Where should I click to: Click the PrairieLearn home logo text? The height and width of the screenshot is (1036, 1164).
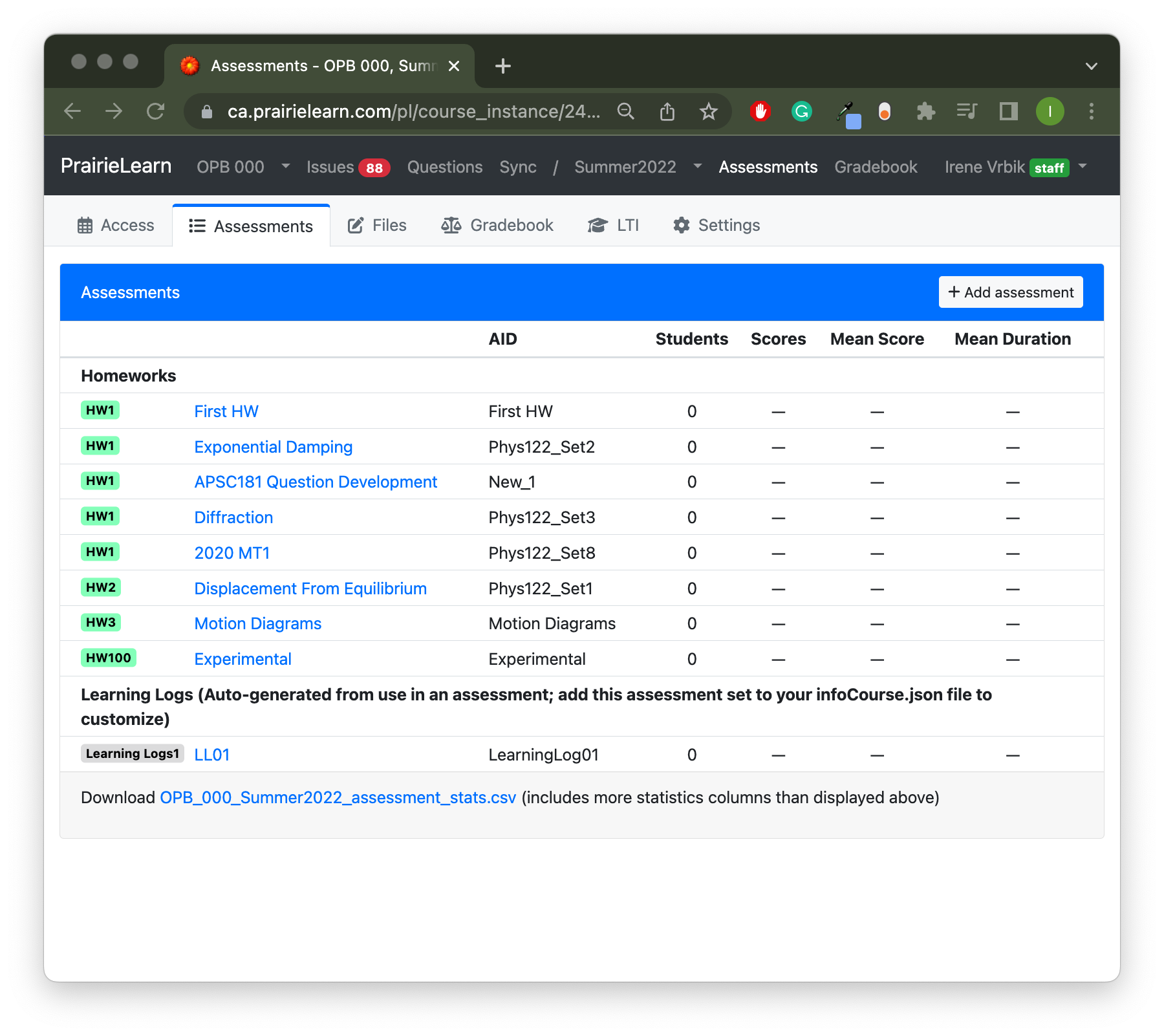[x=116, y=166]
